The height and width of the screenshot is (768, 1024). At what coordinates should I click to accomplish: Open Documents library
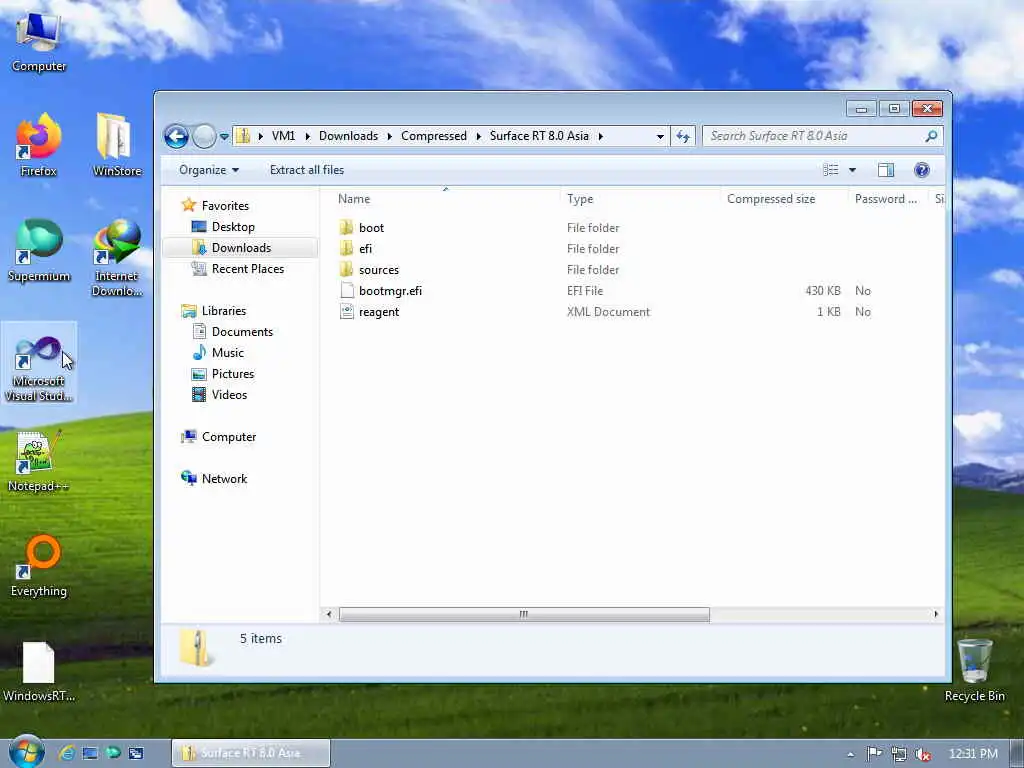point(242,332)
